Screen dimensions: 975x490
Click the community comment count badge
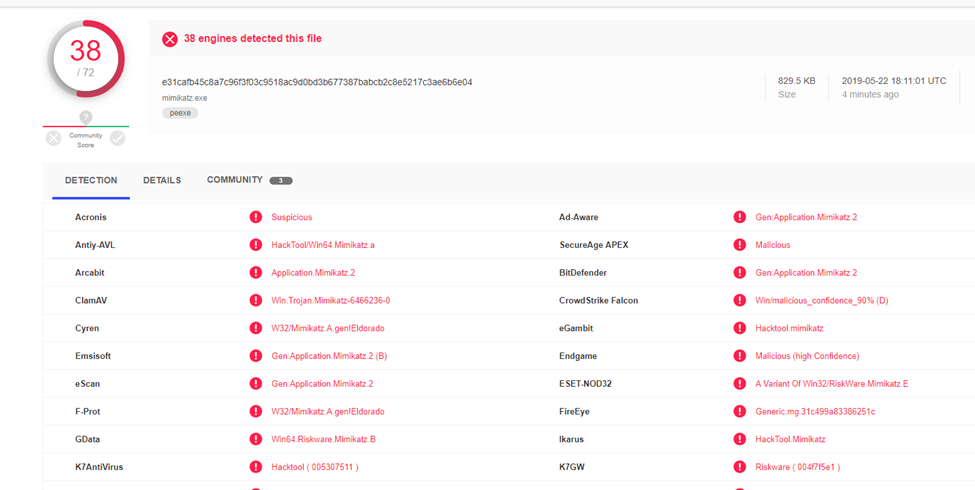tap(281, 181)
